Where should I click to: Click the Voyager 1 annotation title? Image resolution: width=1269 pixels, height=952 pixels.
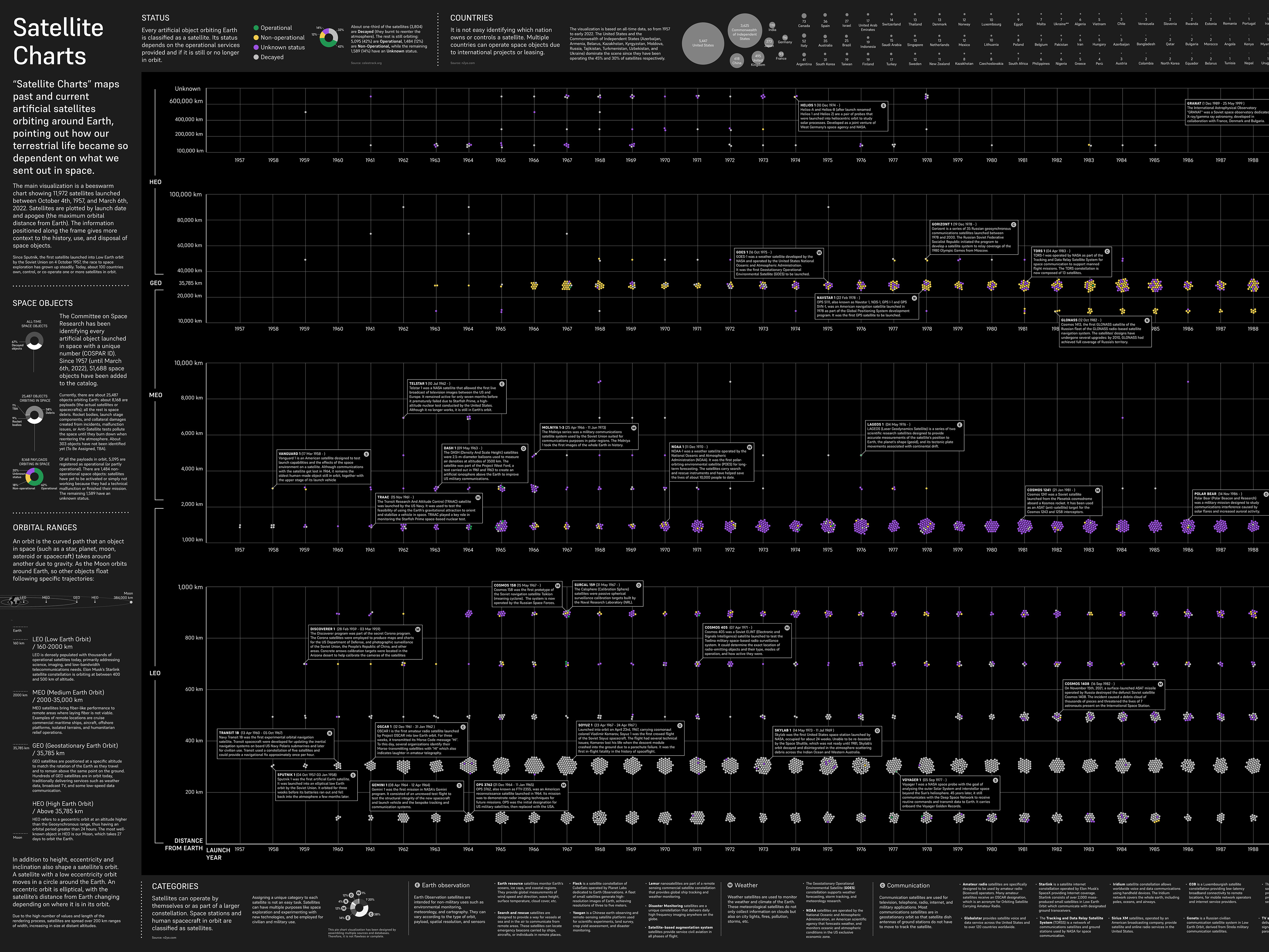tap(912, 780)
